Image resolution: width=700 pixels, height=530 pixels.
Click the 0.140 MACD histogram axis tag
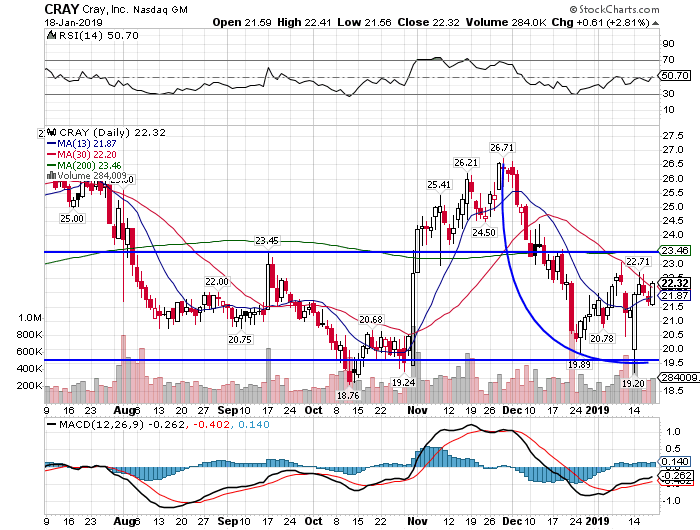(675, 462)
